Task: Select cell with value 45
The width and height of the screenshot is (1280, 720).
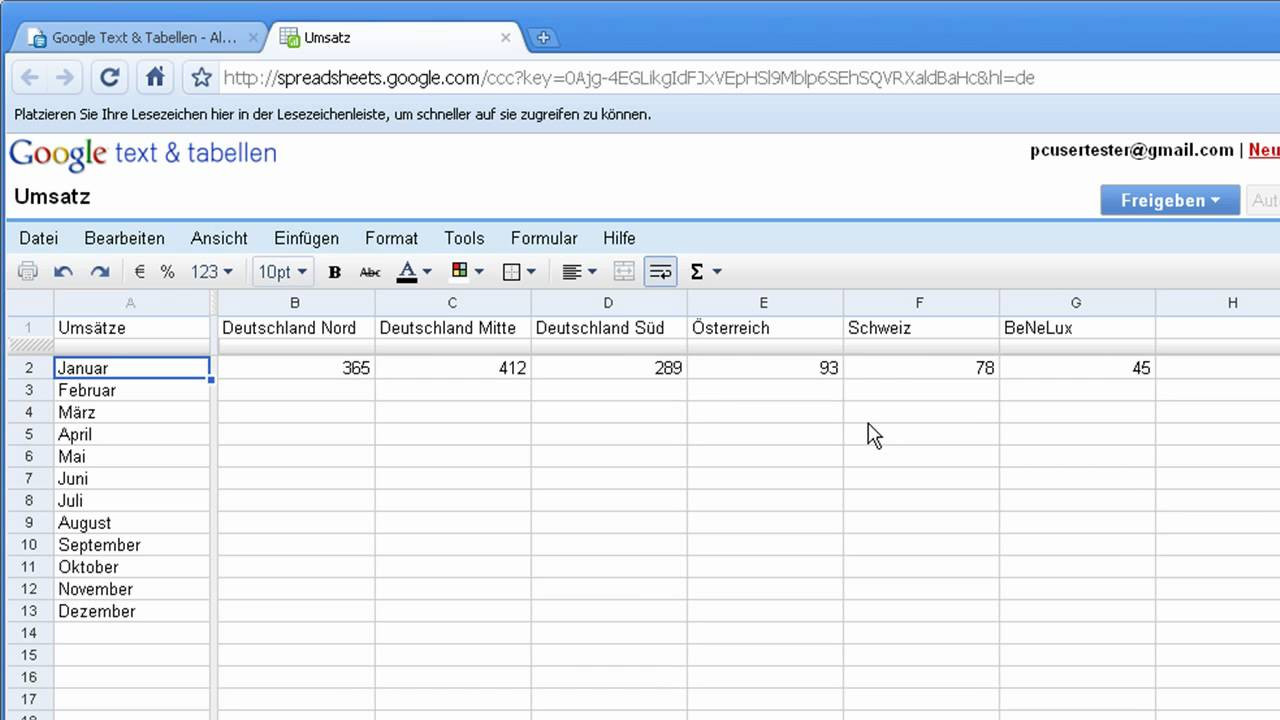Action: pos(1076,368)
